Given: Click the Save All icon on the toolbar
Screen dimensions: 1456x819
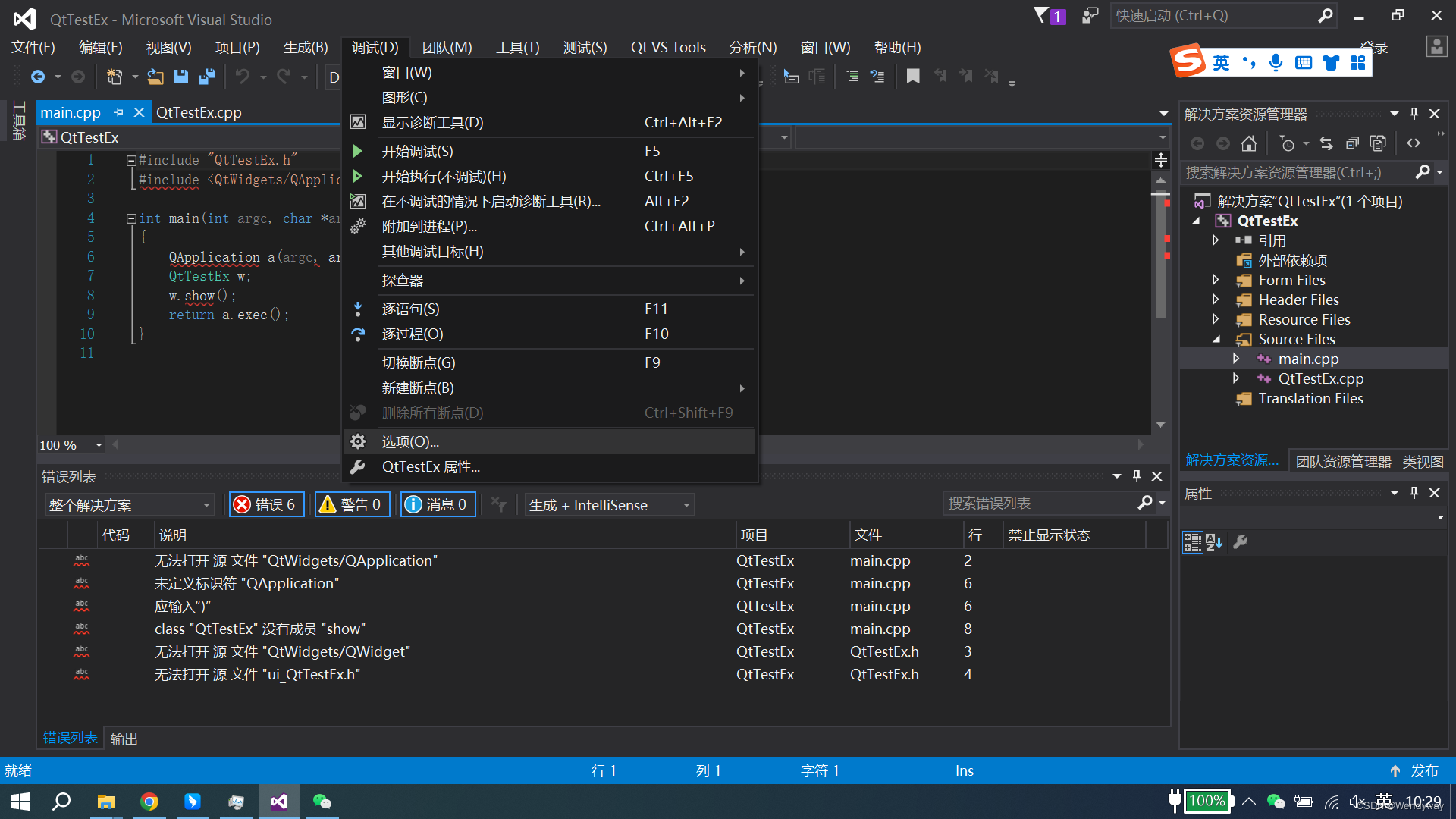Looking at the screenshot, I should coord(207,76).
